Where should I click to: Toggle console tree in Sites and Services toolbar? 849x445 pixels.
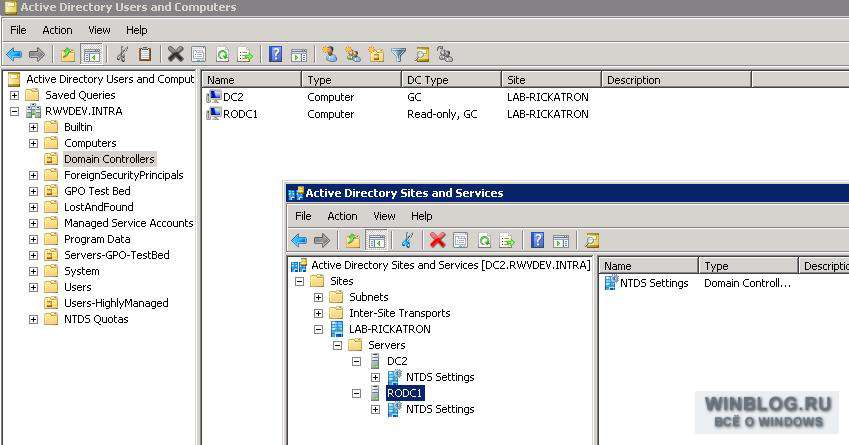[x=376, y=240]
